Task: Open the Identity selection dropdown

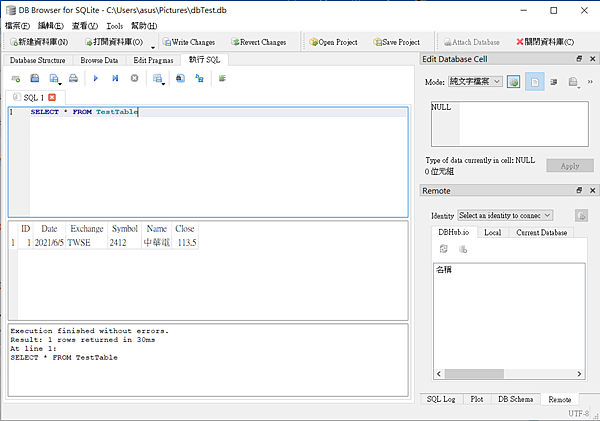Action: (505, 215)
